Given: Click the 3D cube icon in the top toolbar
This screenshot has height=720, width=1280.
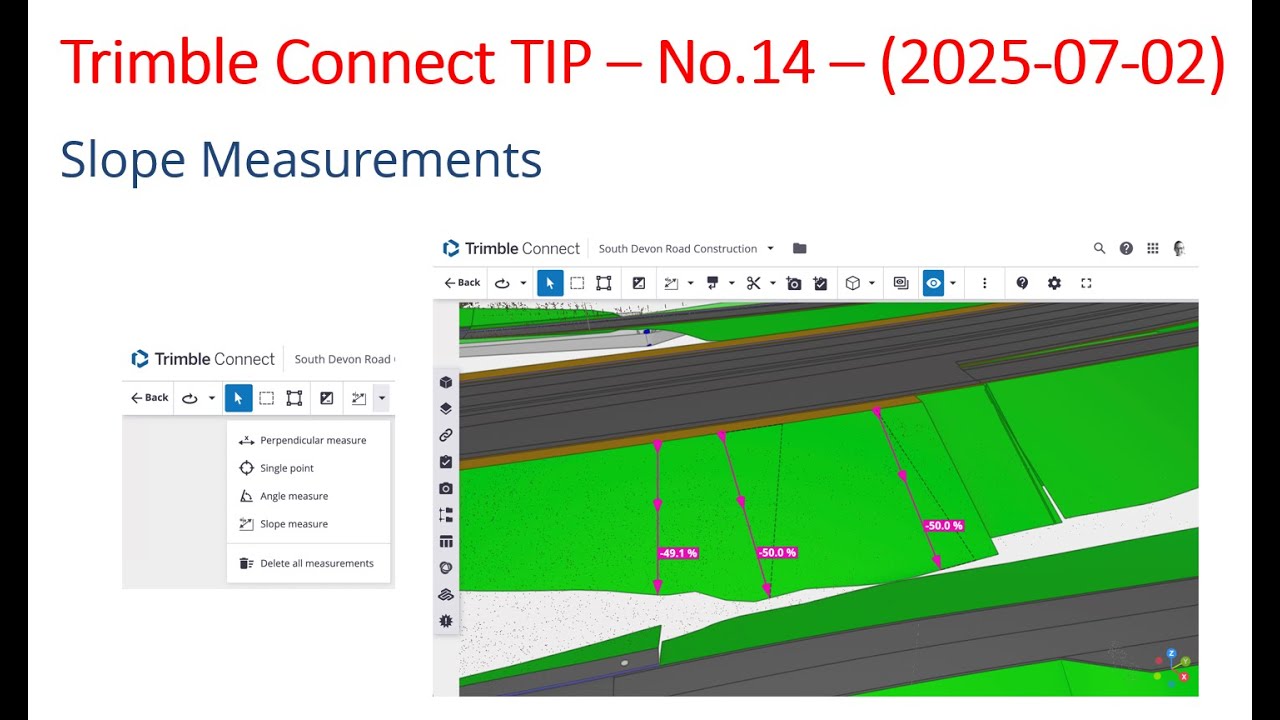Looking at the screenshot, I should 853,283.
